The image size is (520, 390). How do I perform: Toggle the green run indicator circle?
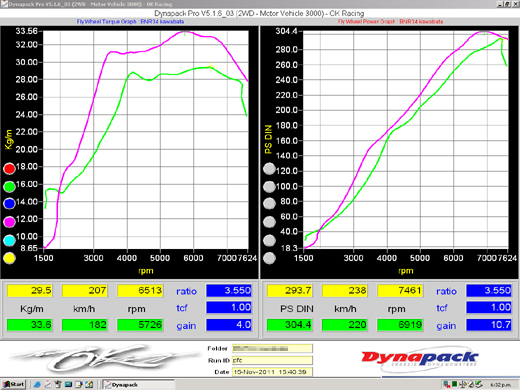pos(9,187)
